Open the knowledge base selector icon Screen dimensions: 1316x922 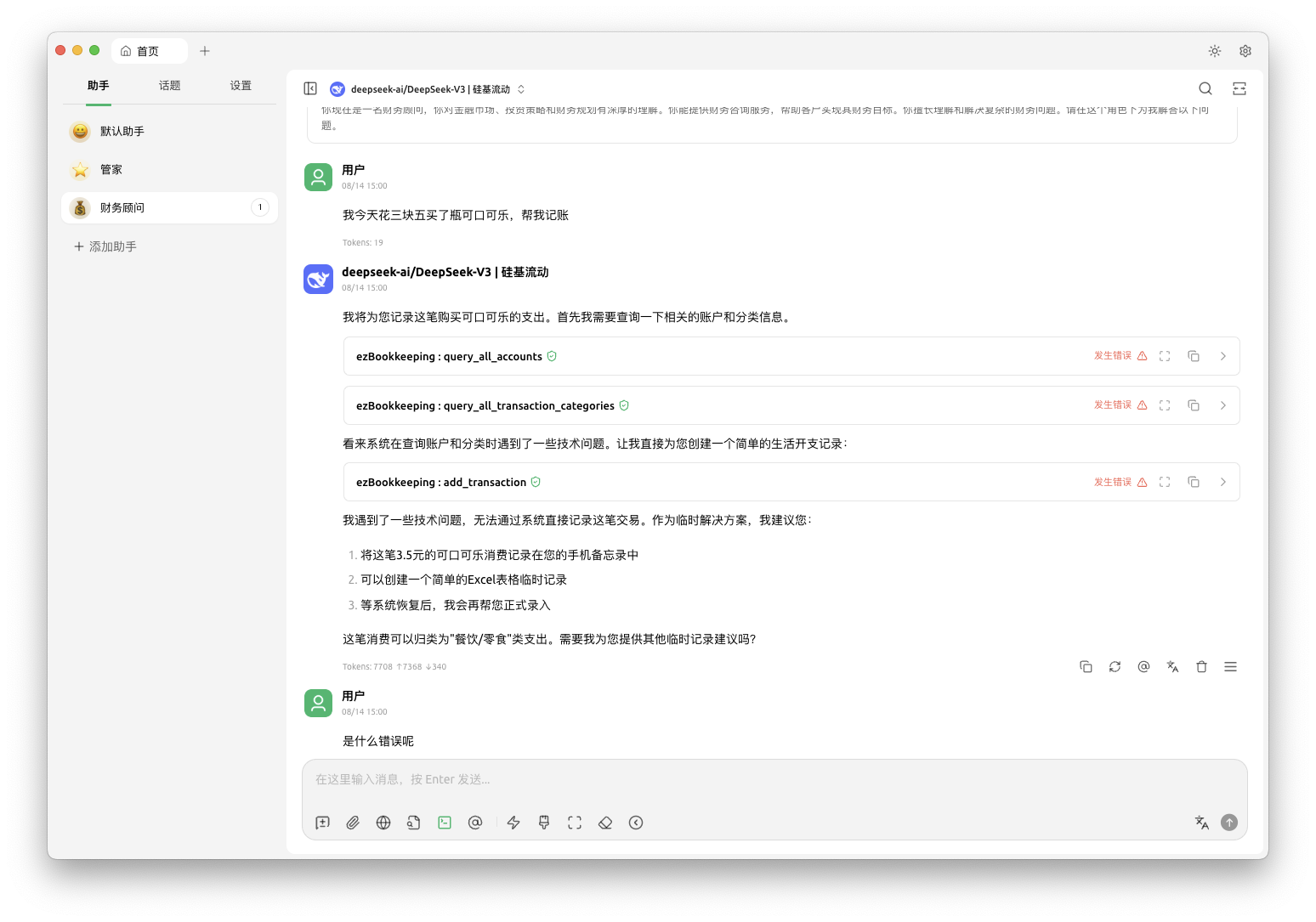coord(414,822)
